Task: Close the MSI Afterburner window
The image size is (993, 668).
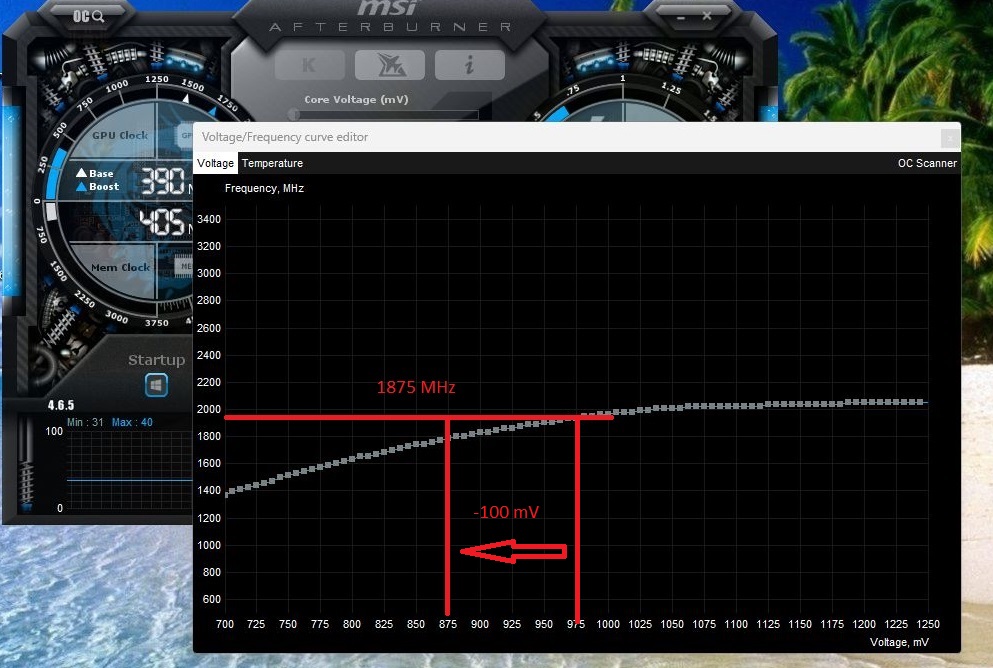Action: (x=707, y=16)
